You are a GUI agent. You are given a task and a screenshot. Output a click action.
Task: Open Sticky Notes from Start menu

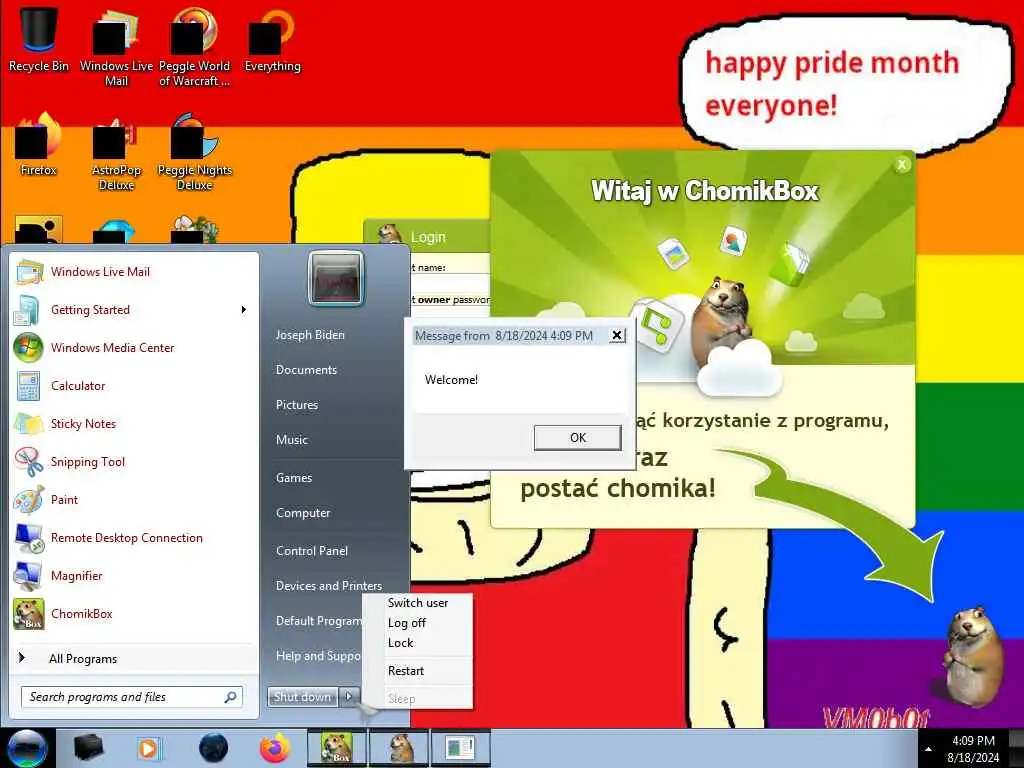pos(135,423)
